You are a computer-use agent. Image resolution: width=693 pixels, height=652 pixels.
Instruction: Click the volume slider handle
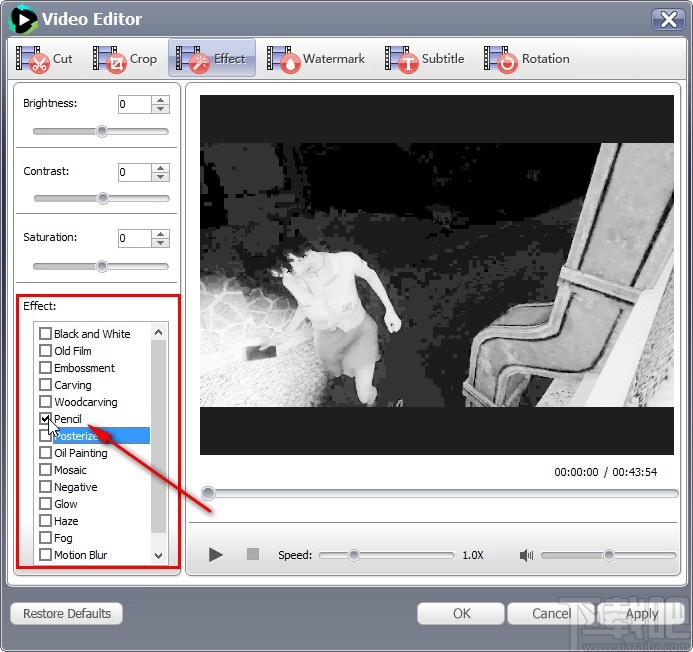click(609, 555)
